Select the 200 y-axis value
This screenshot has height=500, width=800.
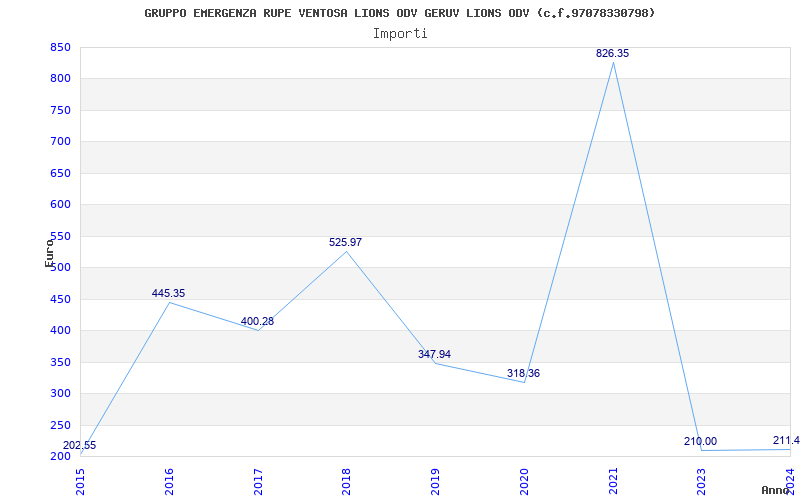(60, 457)
